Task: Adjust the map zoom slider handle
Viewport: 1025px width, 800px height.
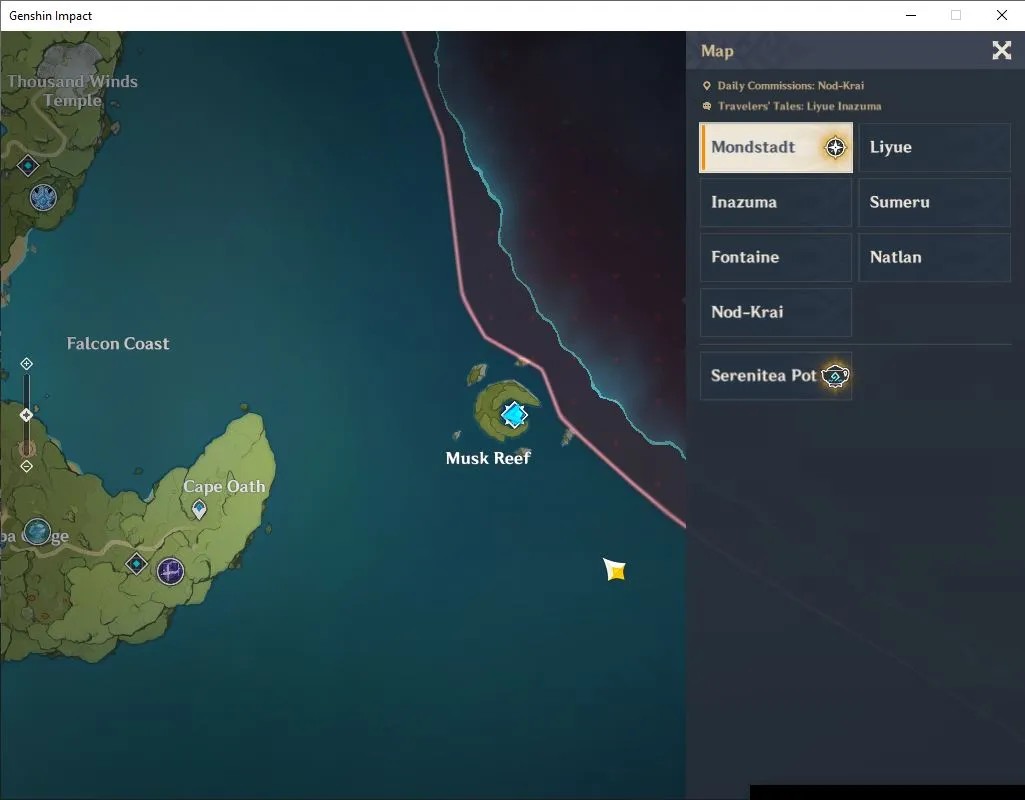Action: (26, 415)
